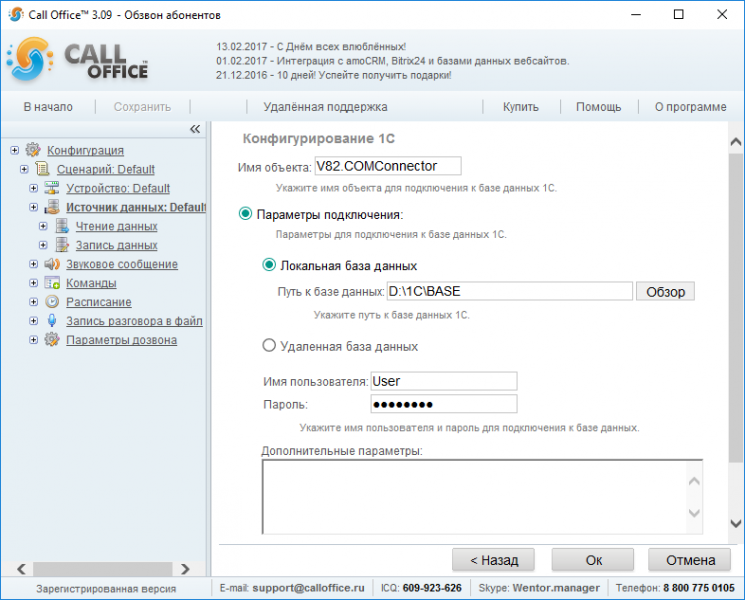This screenshot has height=600, width=745.
Task: Click the Пароль input field
Action: click(x=444, y=404)
